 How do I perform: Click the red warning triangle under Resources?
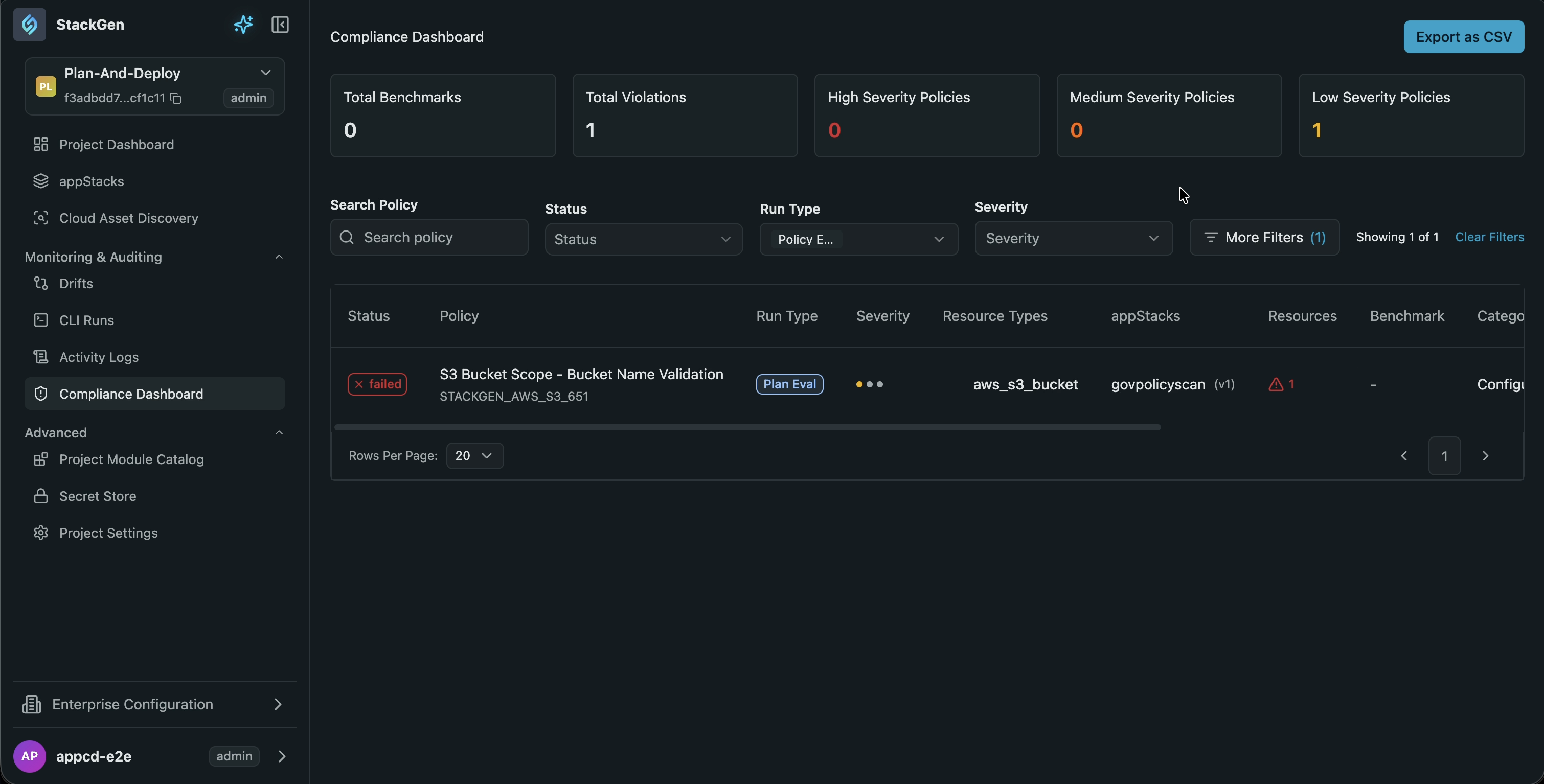pyautogui.click(x=1276, y=385)
